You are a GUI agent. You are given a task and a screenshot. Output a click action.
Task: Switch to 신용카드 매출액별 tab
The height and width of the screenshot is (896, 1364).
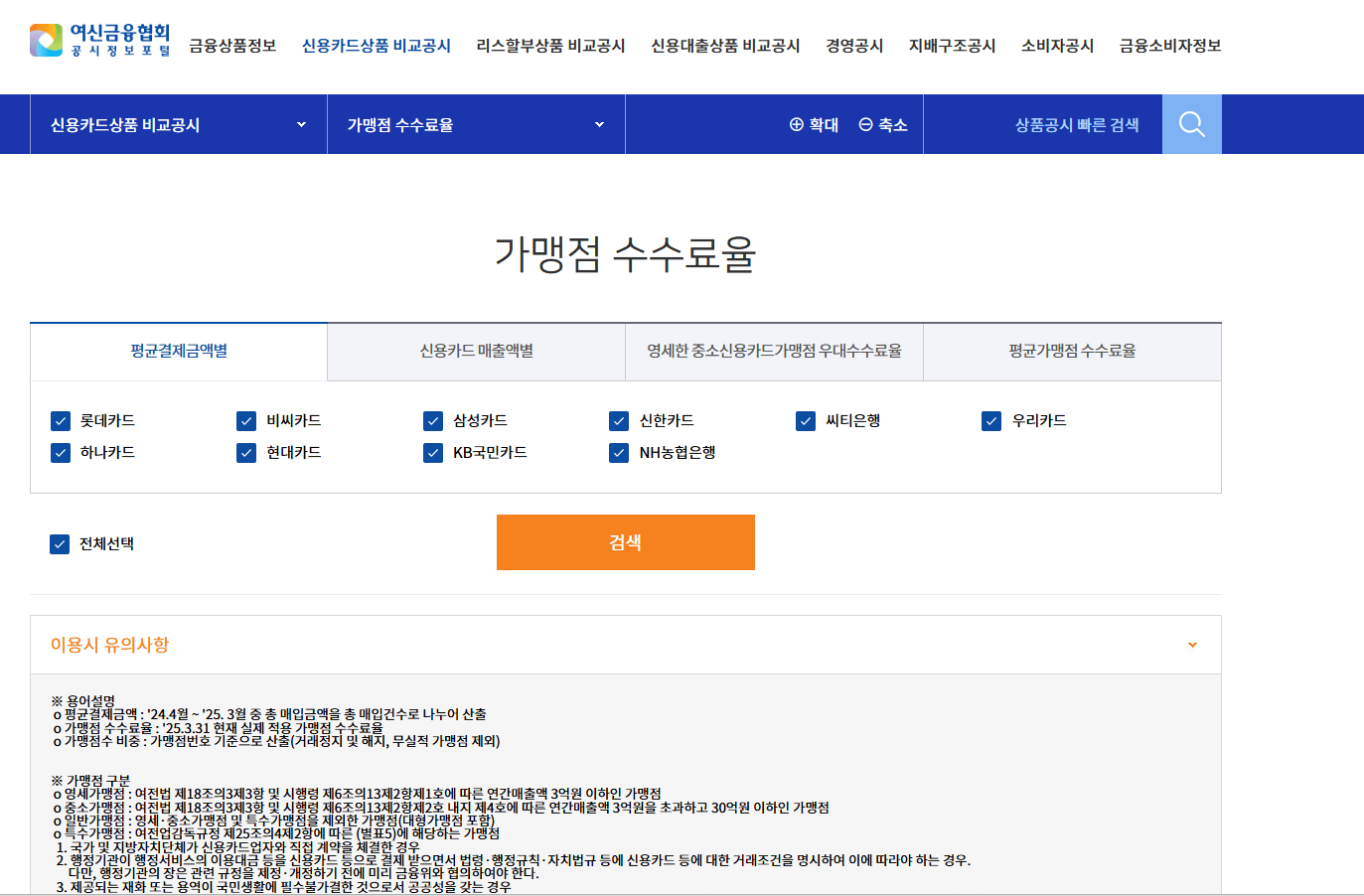point(477,351)
